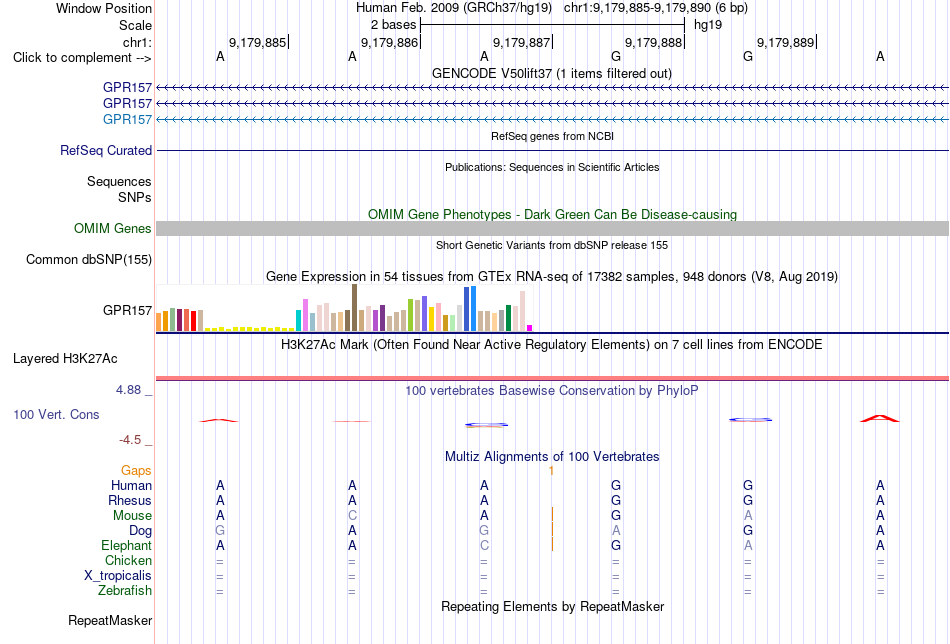
Task: Click the tallest brown GTEx expression bar
Action: pyautogui.click(x=354, y=308)
